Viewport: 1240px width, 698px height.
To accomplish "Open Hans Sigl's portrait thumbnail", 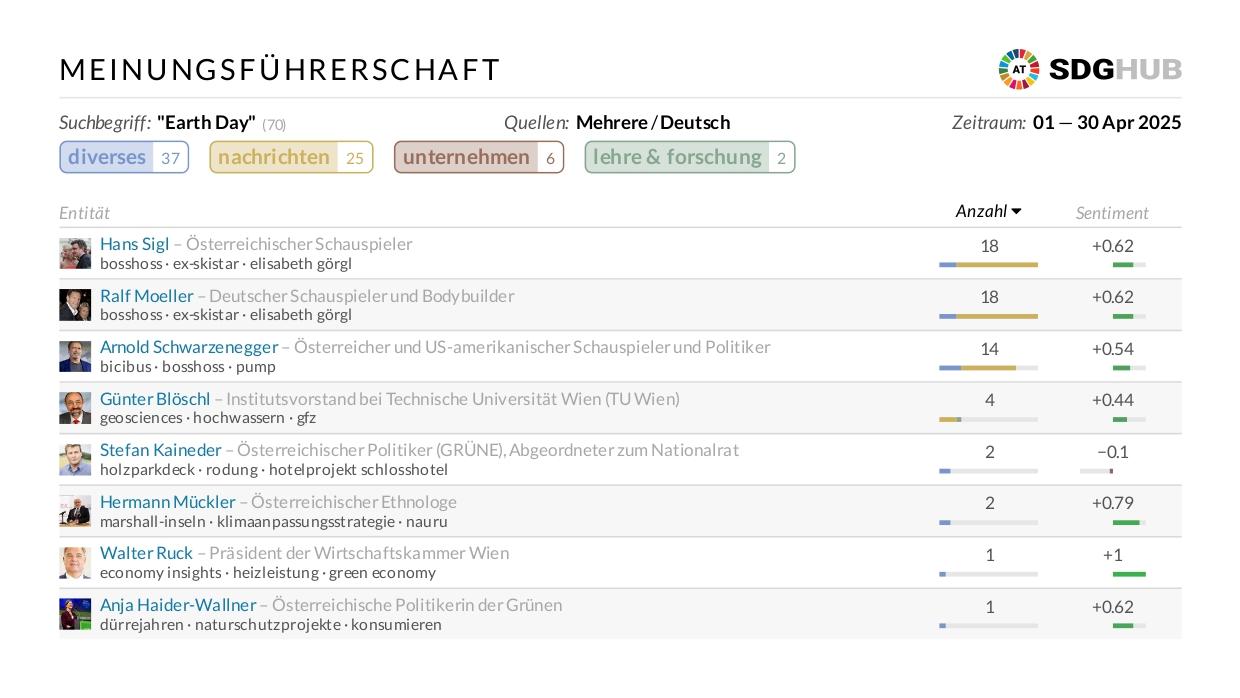I will coord(75,254).
